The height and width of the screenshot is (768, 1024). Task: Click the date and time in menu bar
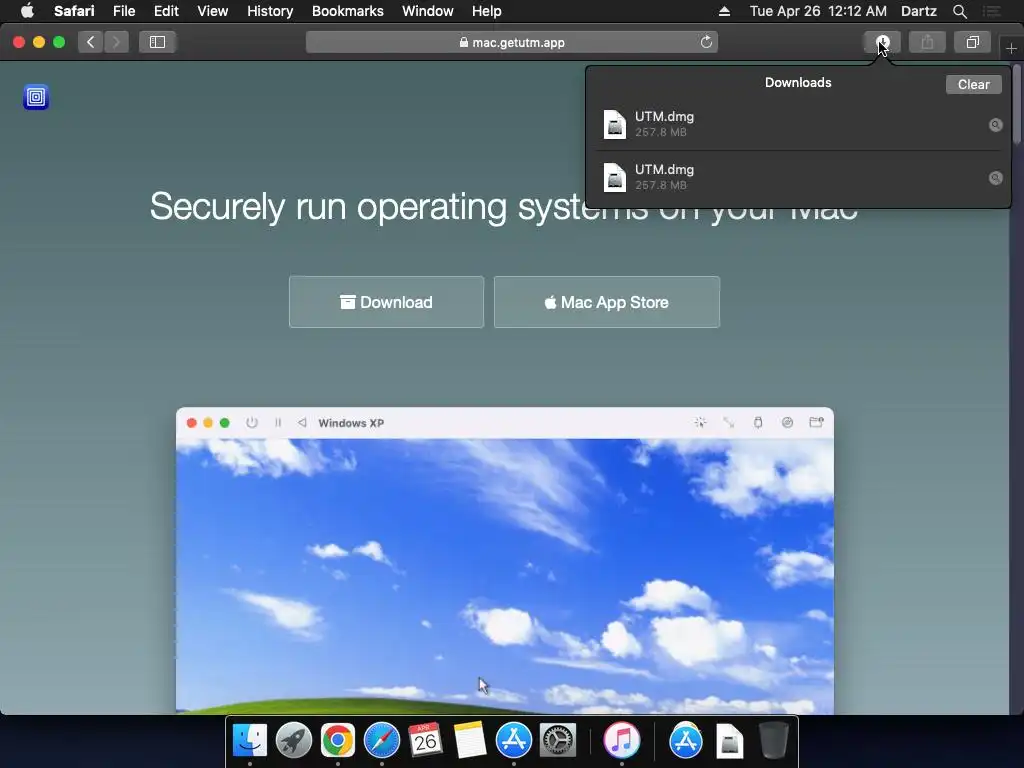818,11
